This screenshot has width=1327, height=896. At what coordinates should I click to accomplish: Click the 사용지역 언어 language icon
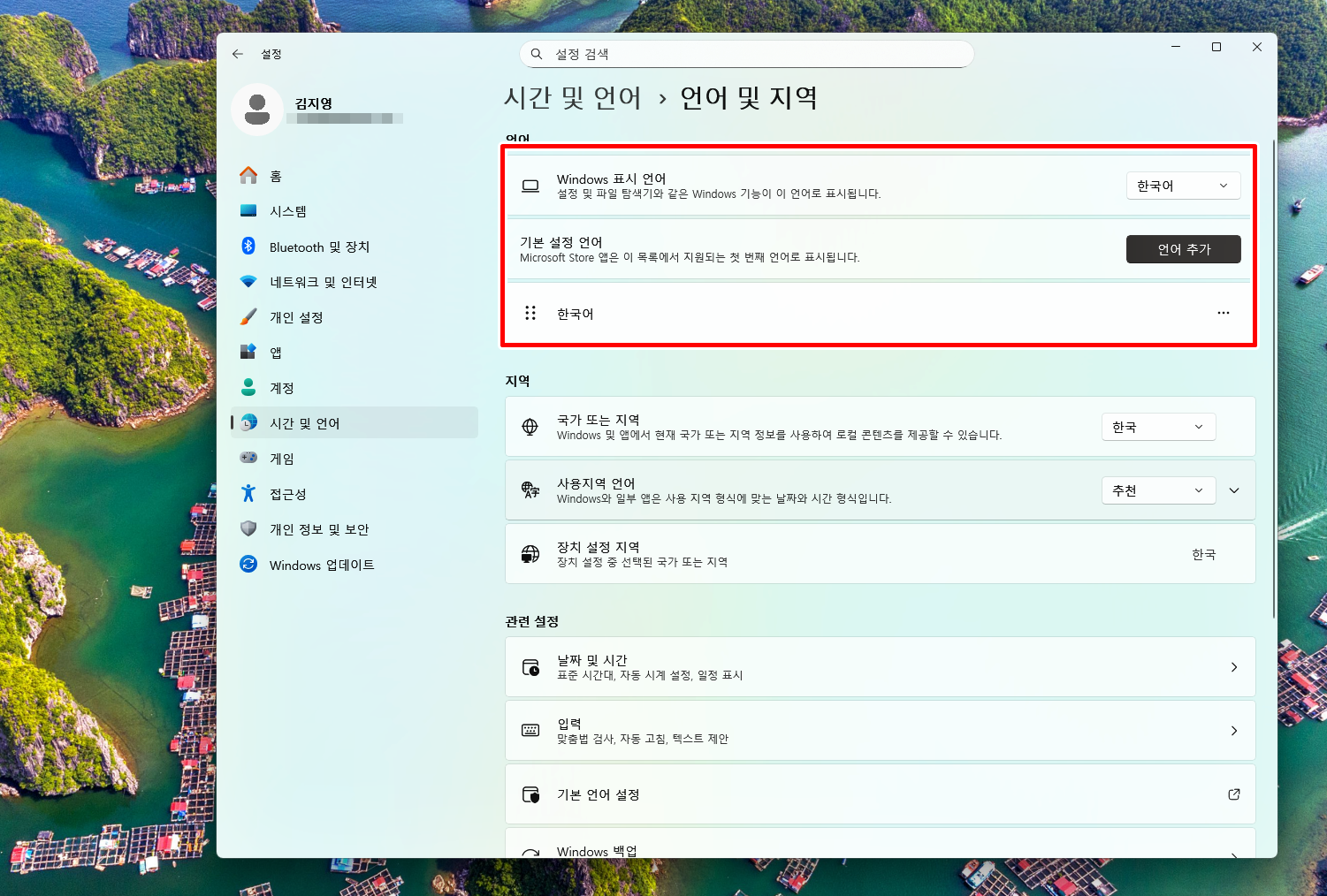coord(530,490)
